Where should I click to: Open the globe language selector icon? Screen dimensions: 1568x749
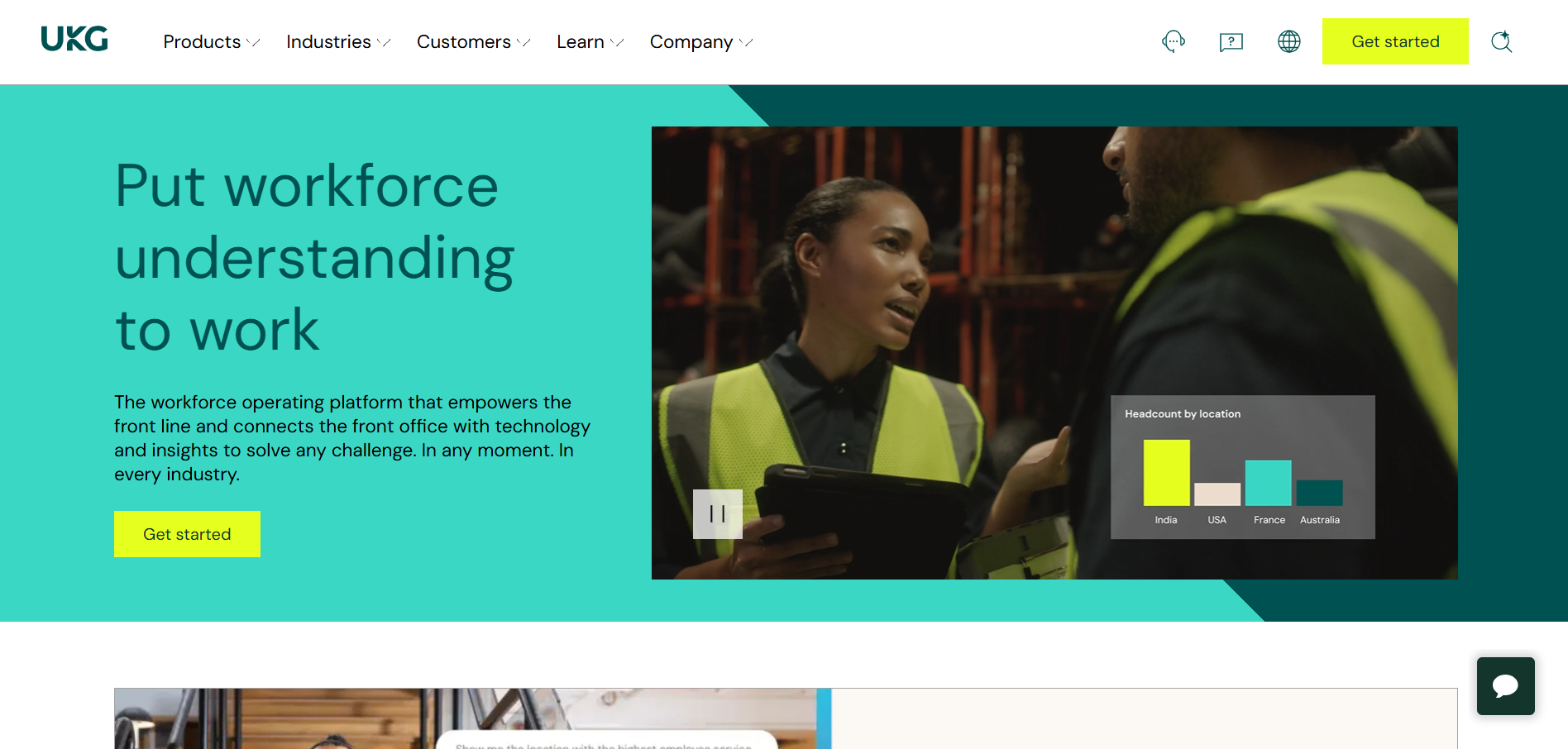click(1289, 41)
